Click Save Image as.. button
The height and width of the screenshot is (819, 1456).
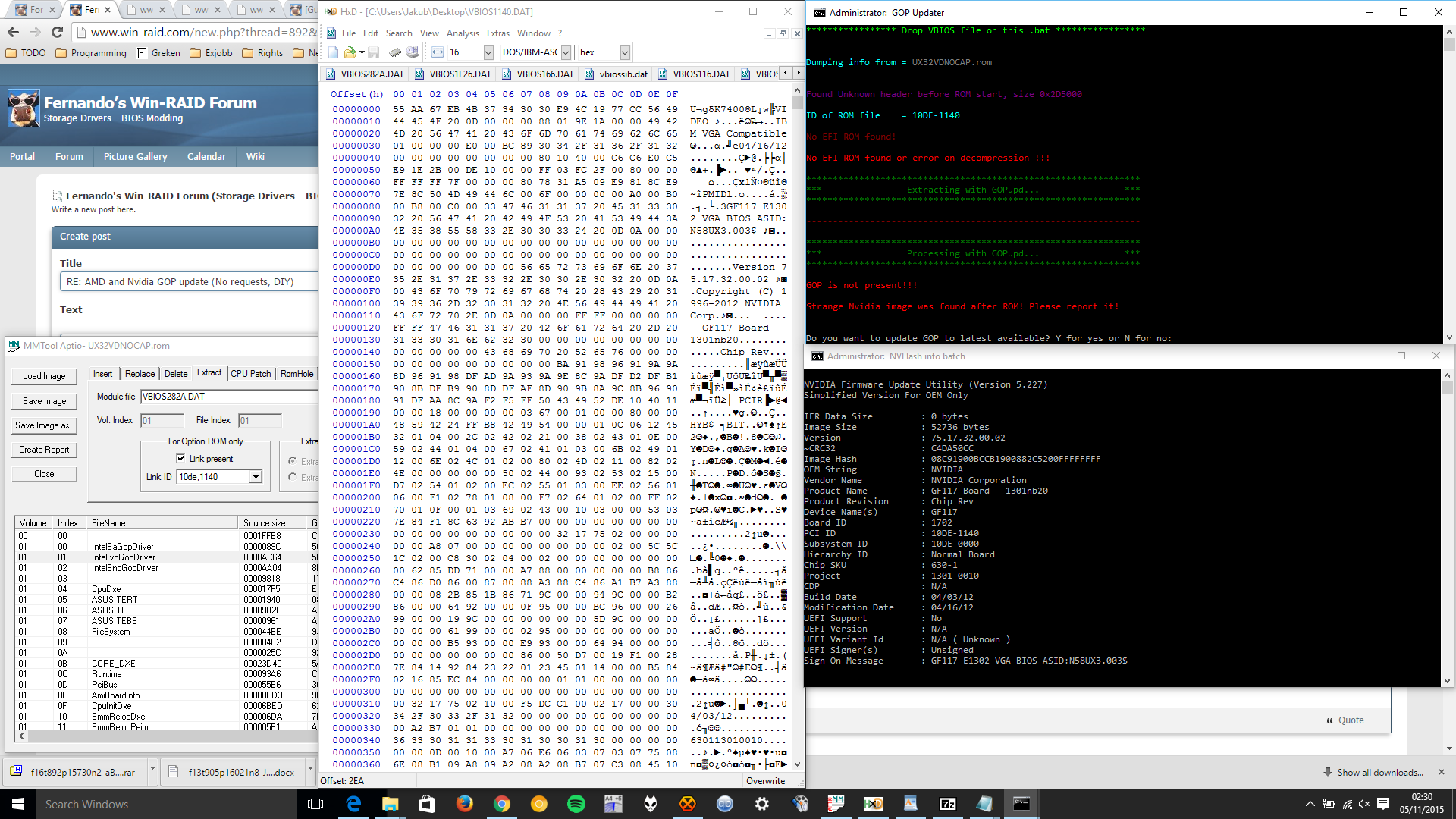coord(44,425)
